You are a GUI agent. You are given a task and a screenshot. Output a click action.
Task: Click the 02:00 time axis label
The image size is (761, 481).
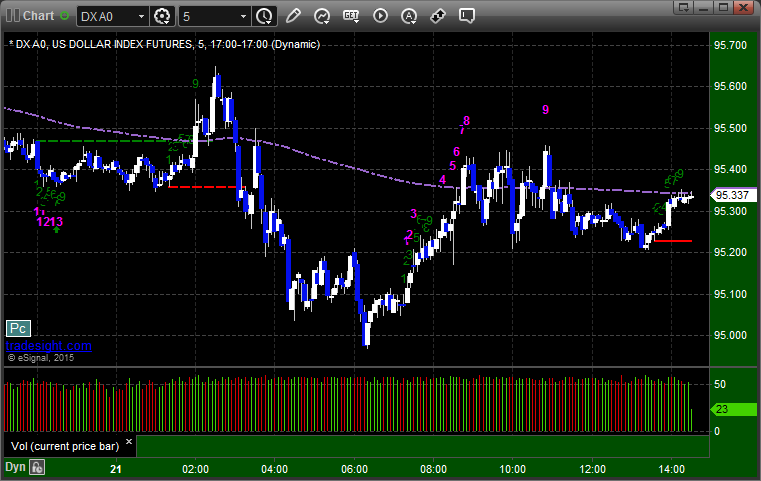pos(196,469)
